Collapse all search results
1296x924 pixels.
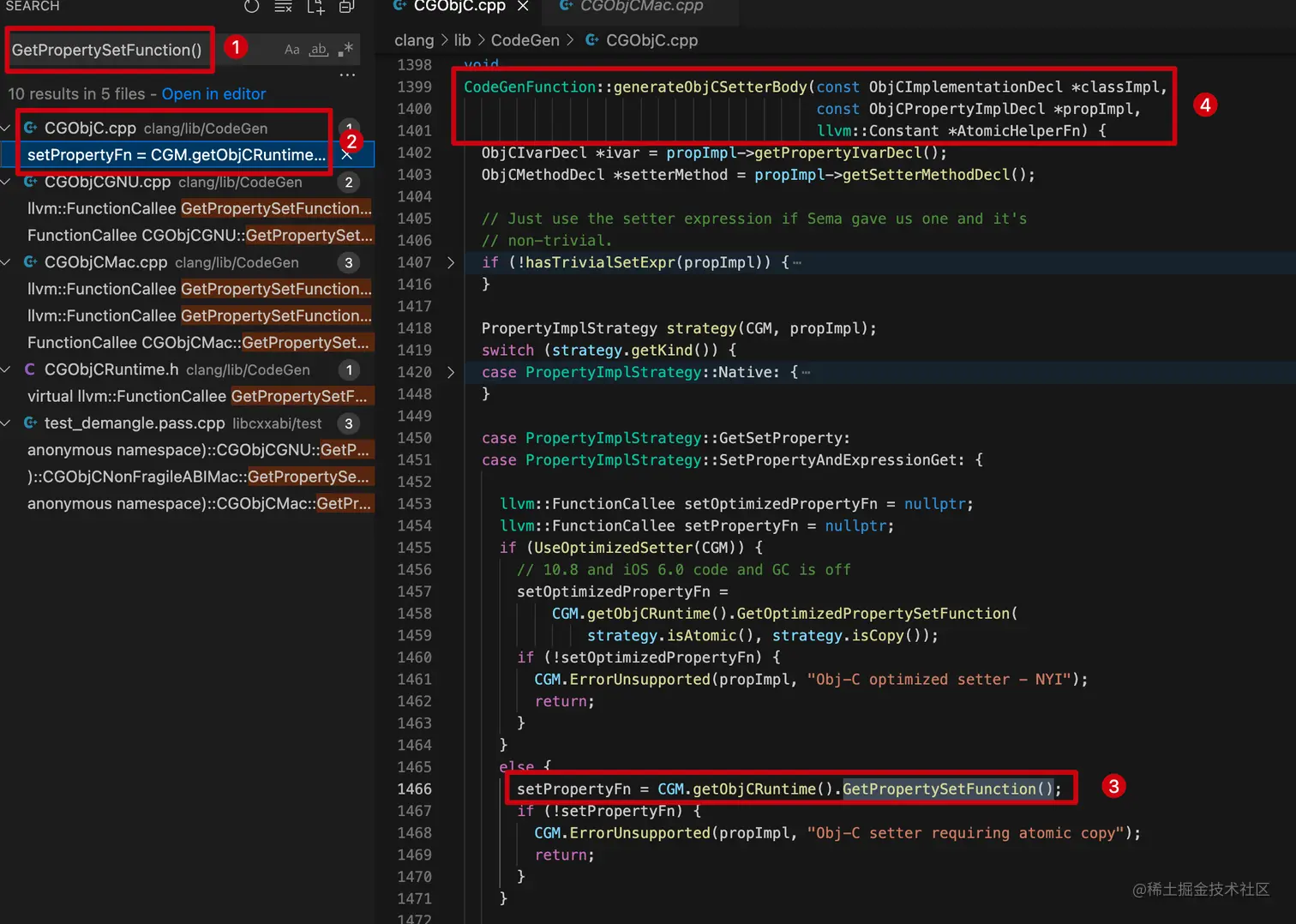coord(346,9)
